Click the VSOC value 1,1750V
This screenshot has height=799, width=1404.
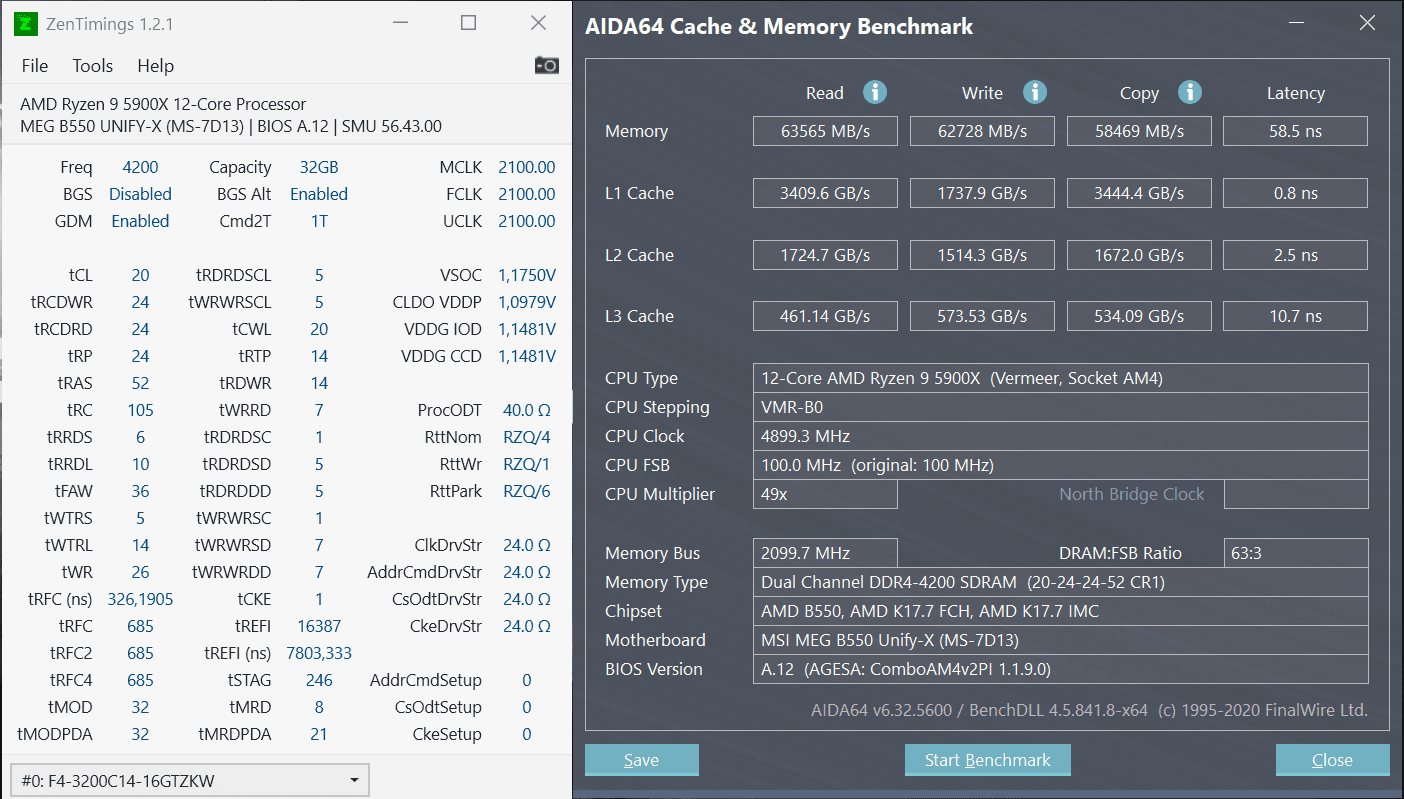[527, 275]
